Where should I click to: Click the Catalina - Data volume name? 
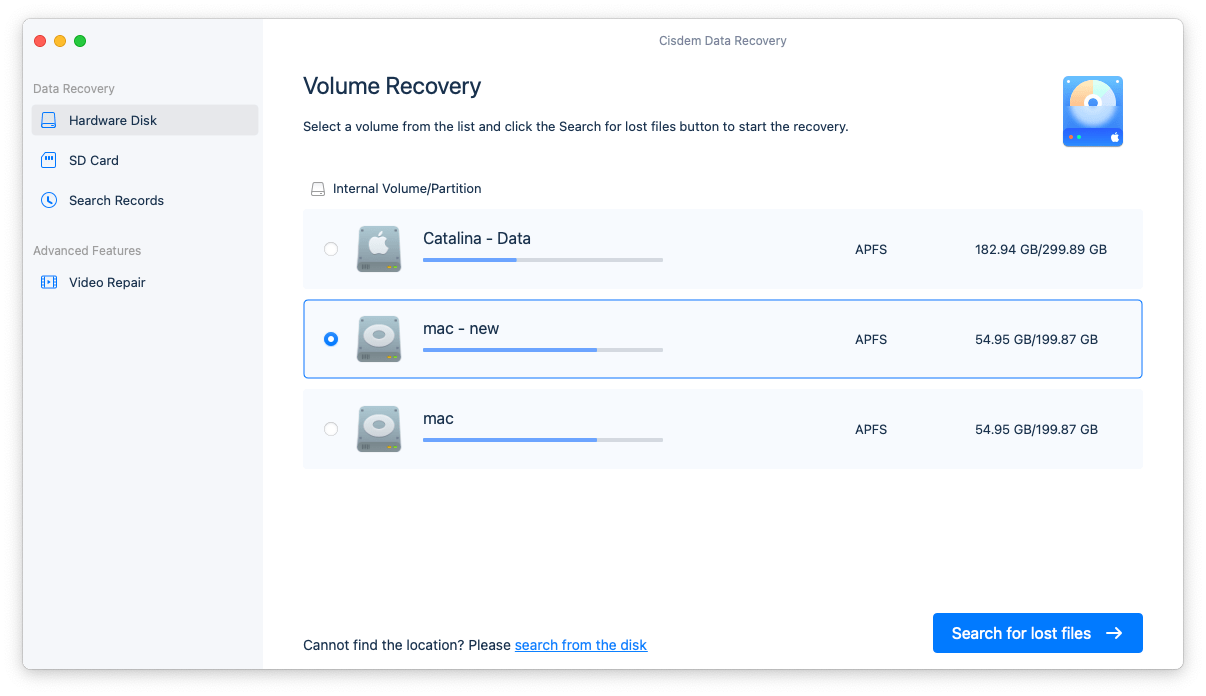(477, 238)
